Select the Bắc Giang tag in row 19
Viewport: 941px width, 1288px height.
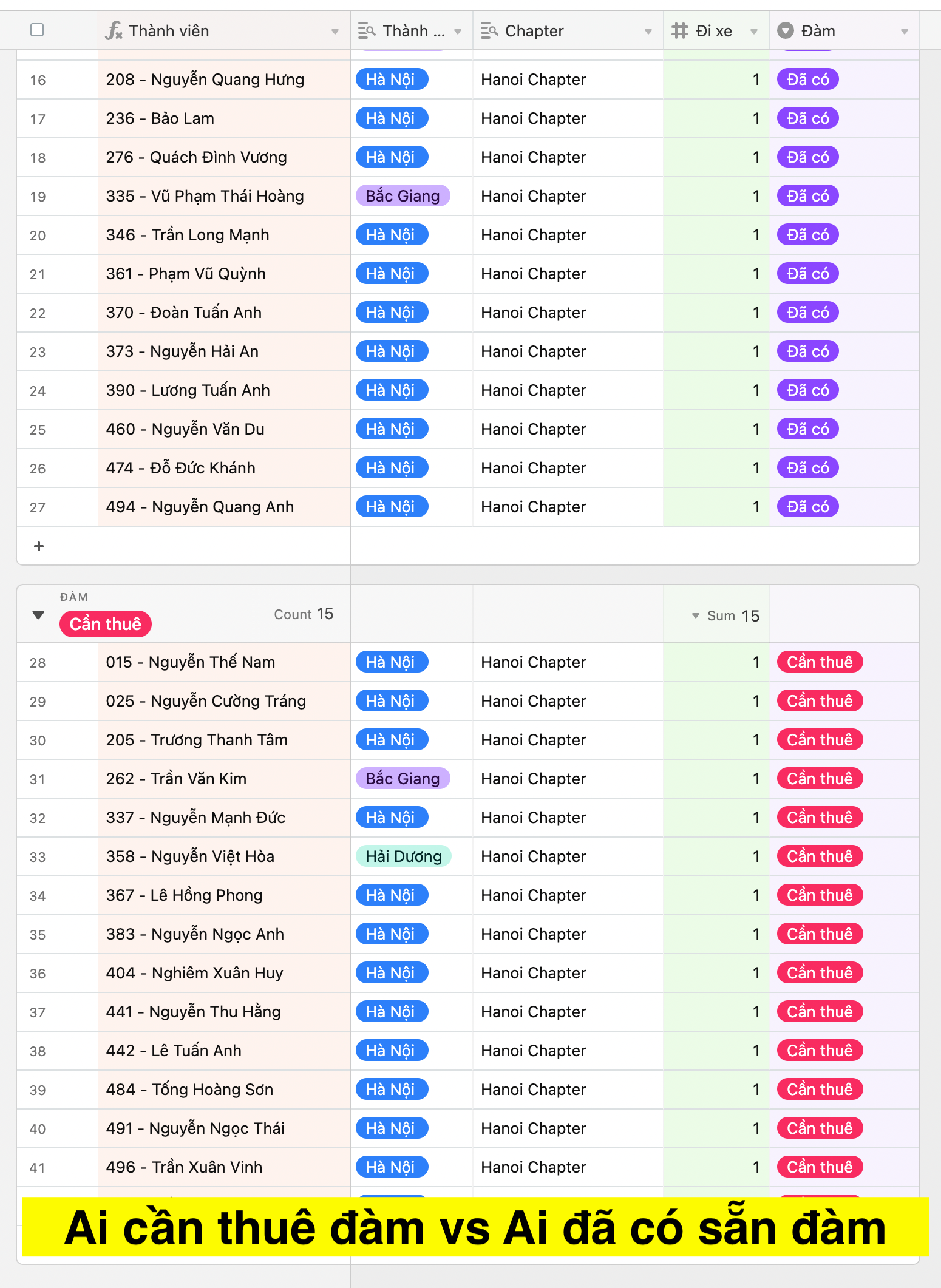403,196
